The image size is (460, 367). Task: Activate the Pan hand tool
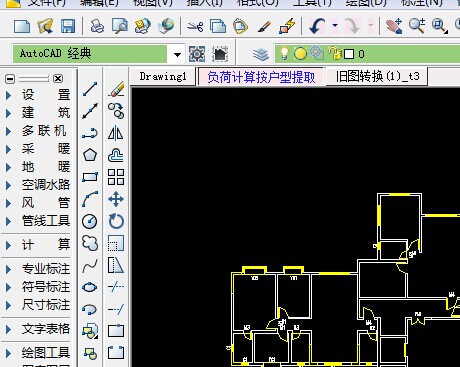click(x=394, y=26)
